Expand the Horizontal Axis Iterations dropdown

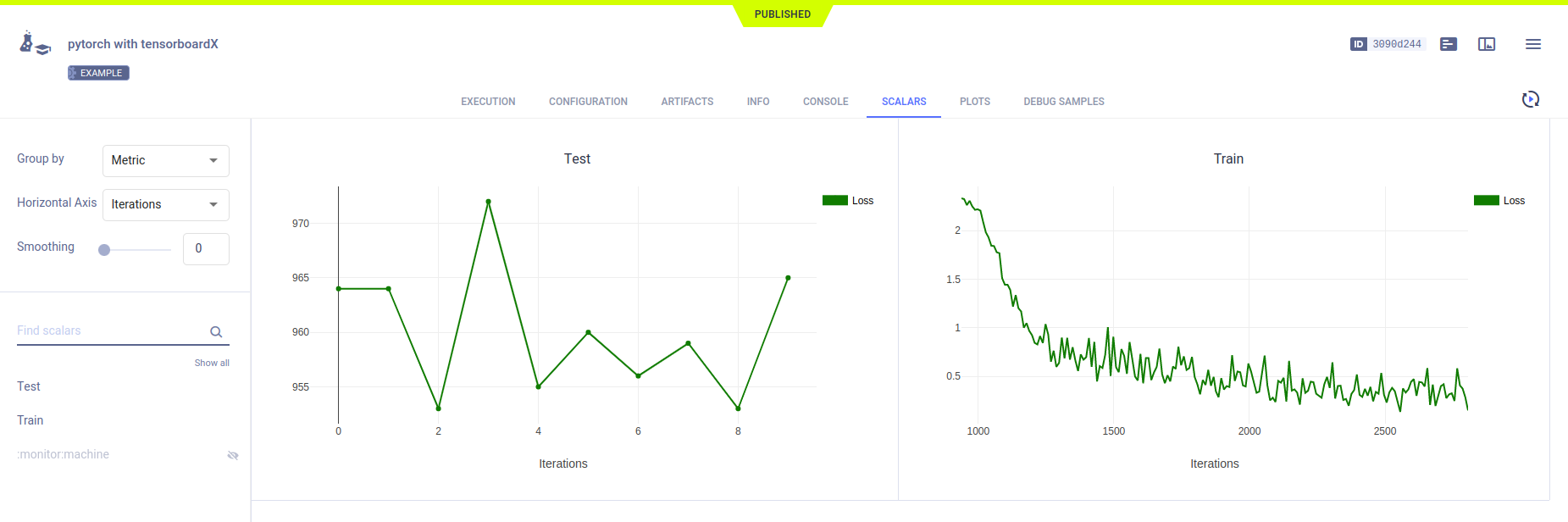coord(165,204)
